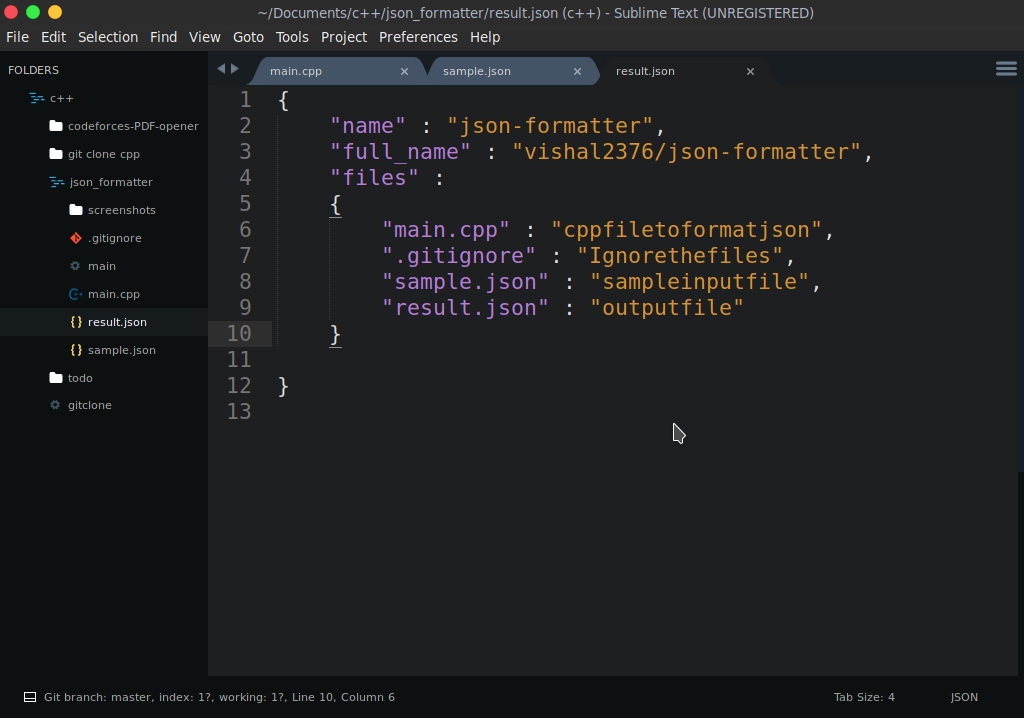Open the File menu
Viewport: 1024px width, 718px height.
click(x=18, y=37)
